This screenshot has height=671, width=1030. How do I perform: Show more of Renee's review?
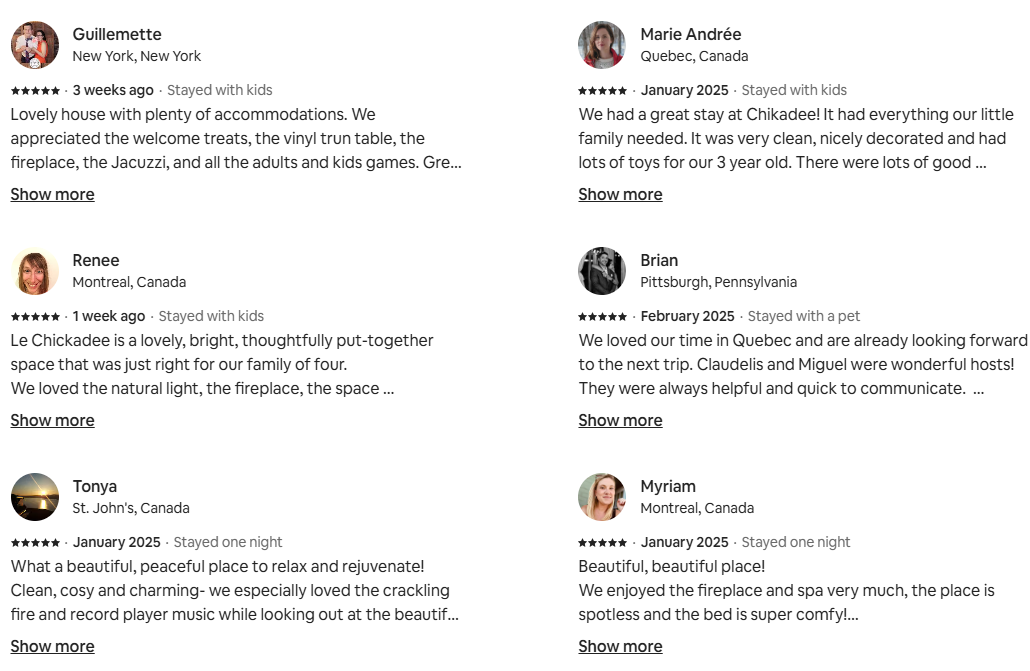point(53,421)
